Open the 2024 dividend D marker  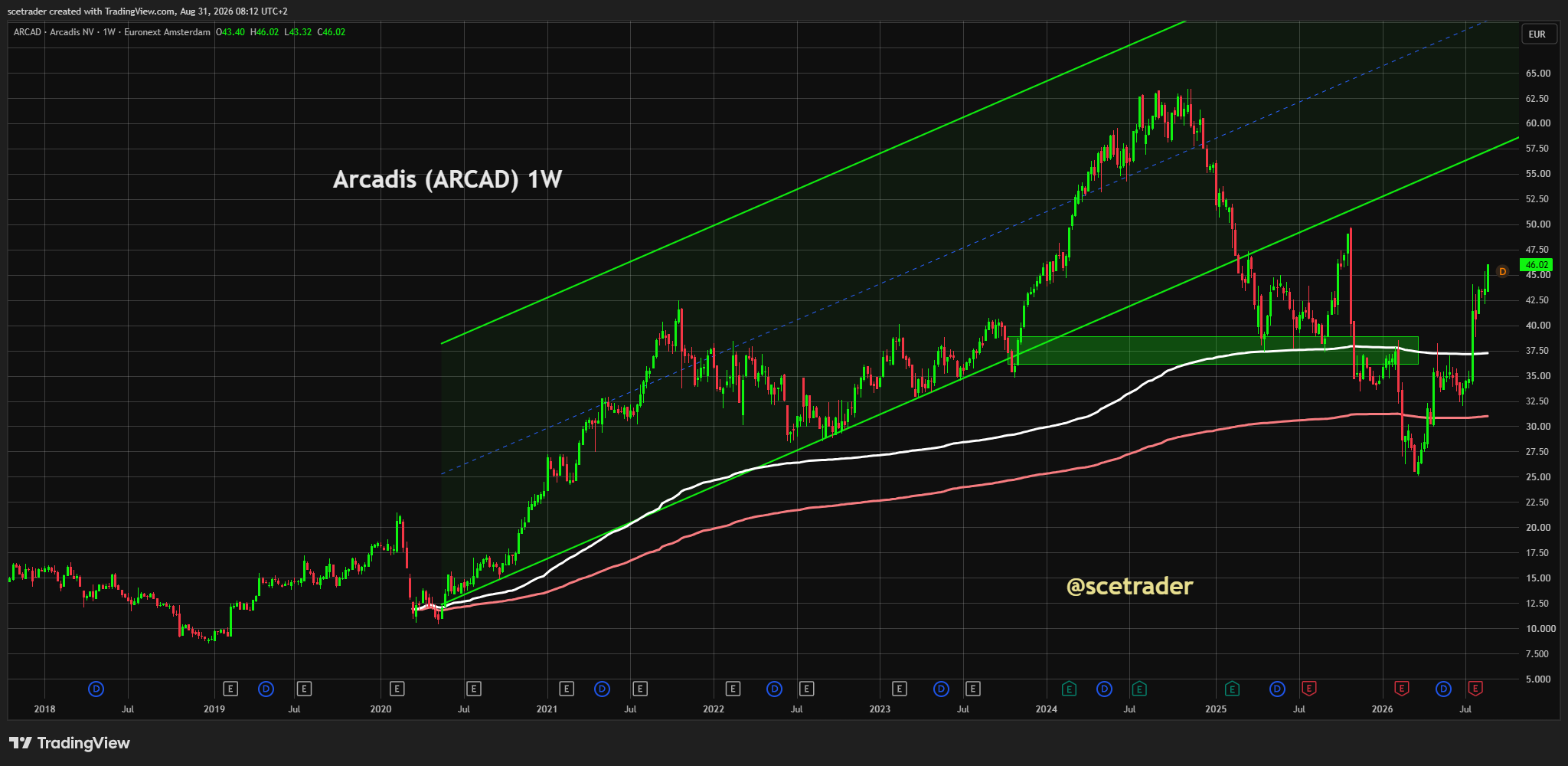(x=1104, y=689)
